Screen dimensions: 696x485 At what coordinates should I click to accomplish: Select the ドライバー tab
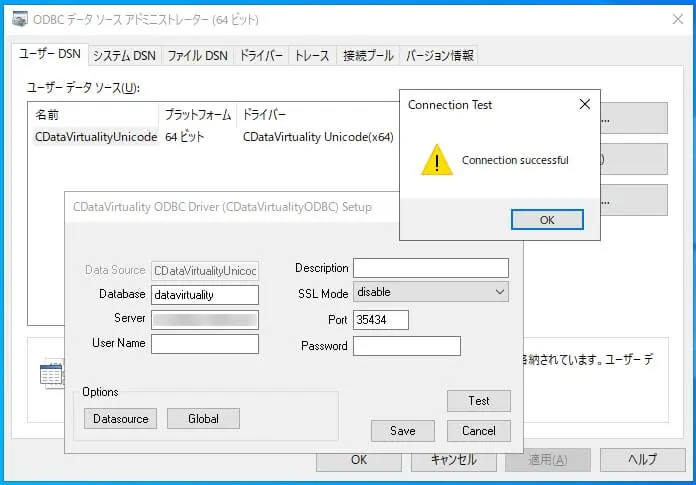[x=261, y=56]
